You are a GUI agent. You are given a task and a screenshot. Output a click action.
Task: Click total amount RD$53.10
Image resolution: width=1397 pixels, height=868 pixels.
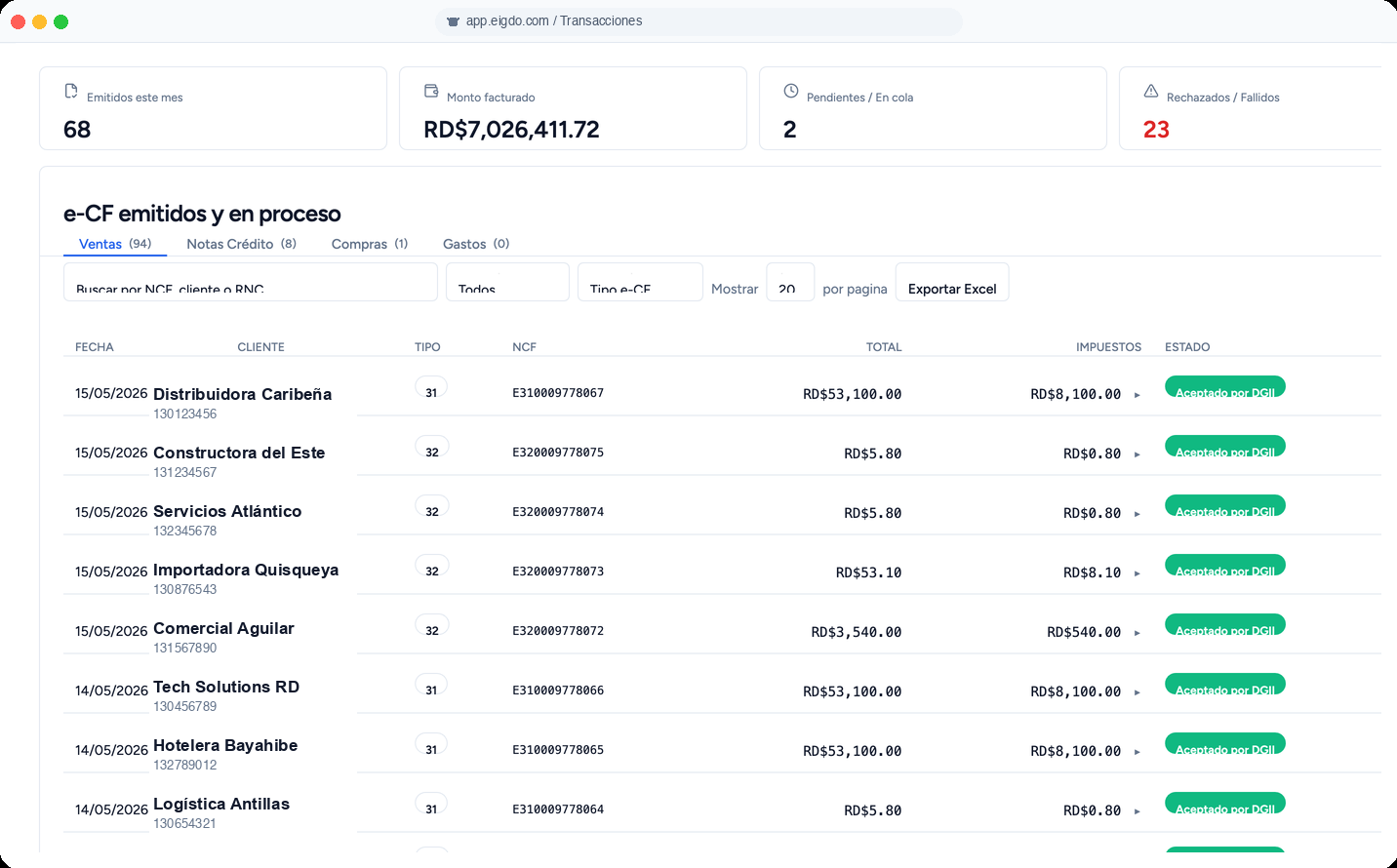pos(868,572)
